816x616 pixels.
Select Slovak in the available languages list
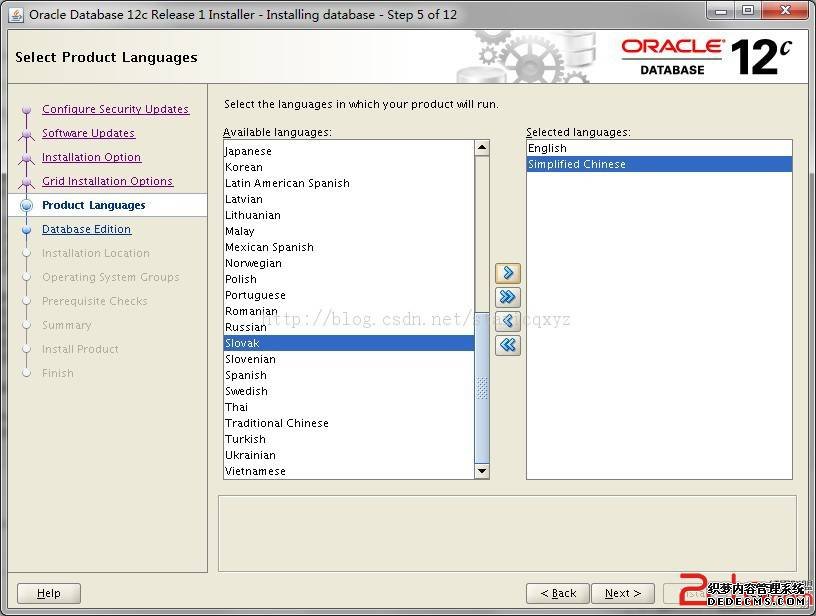[243, 343]
